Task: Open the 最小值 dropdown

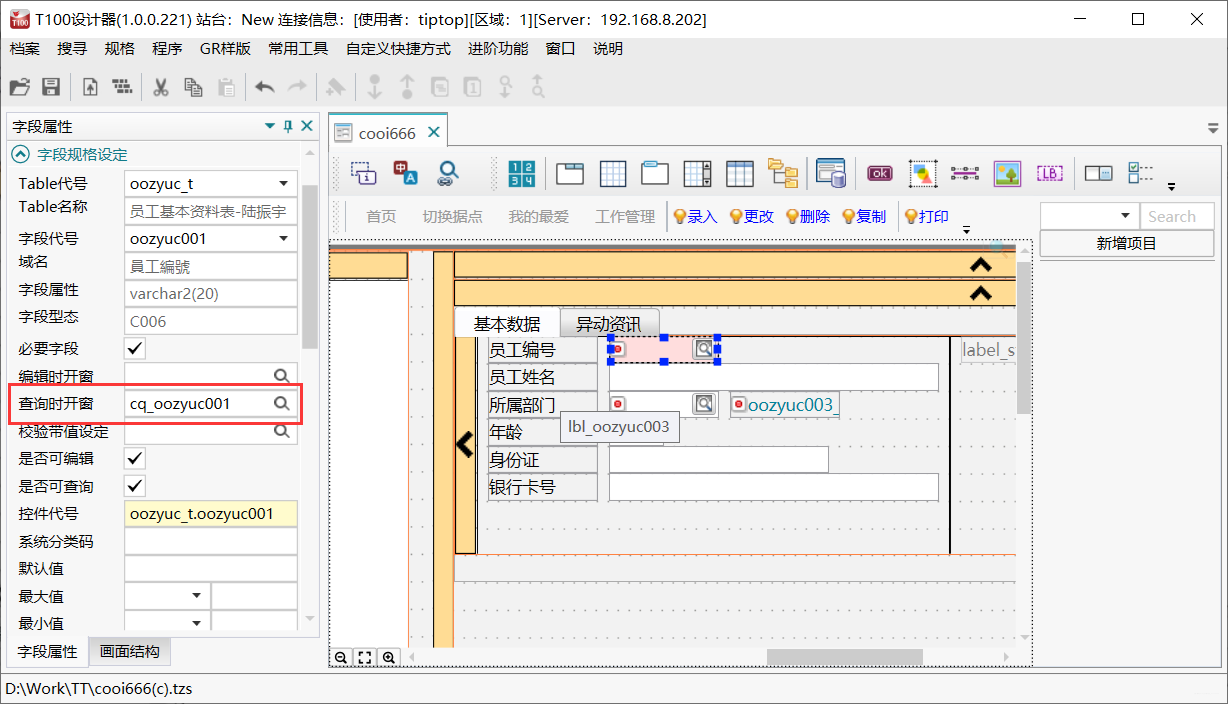Action: [x=196, y=623]
